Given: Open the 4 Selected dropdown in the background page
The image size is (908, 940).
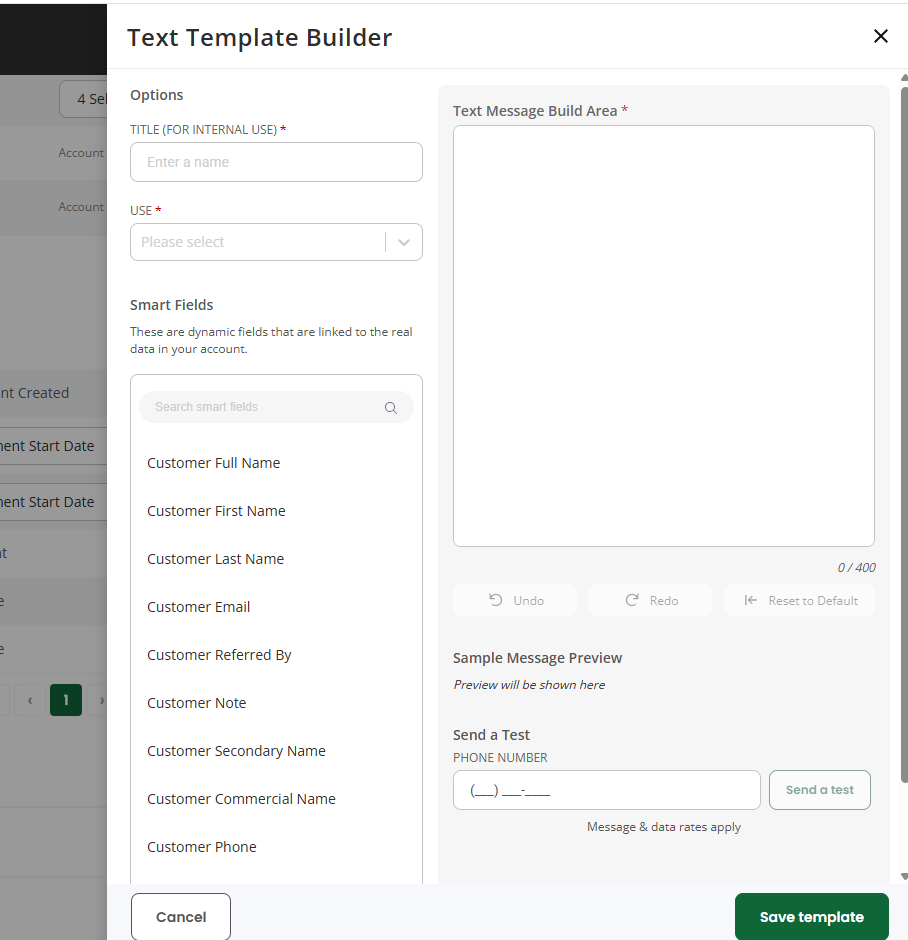Looking at the screenshot, I should point(84,99).
